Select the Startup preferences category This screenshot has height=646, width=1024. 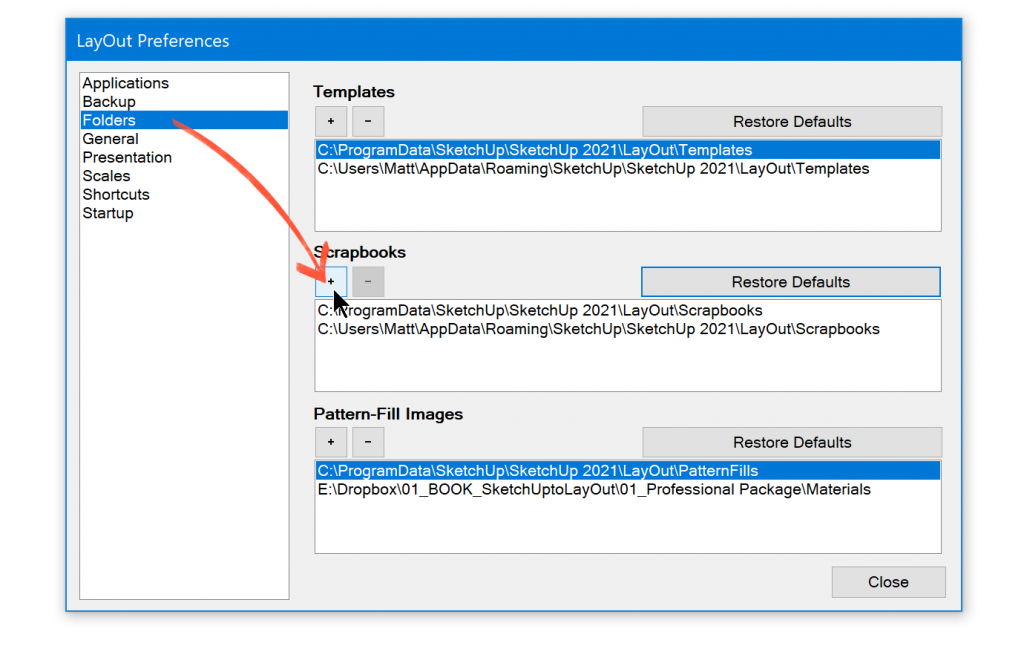click(x=108, y=213)
